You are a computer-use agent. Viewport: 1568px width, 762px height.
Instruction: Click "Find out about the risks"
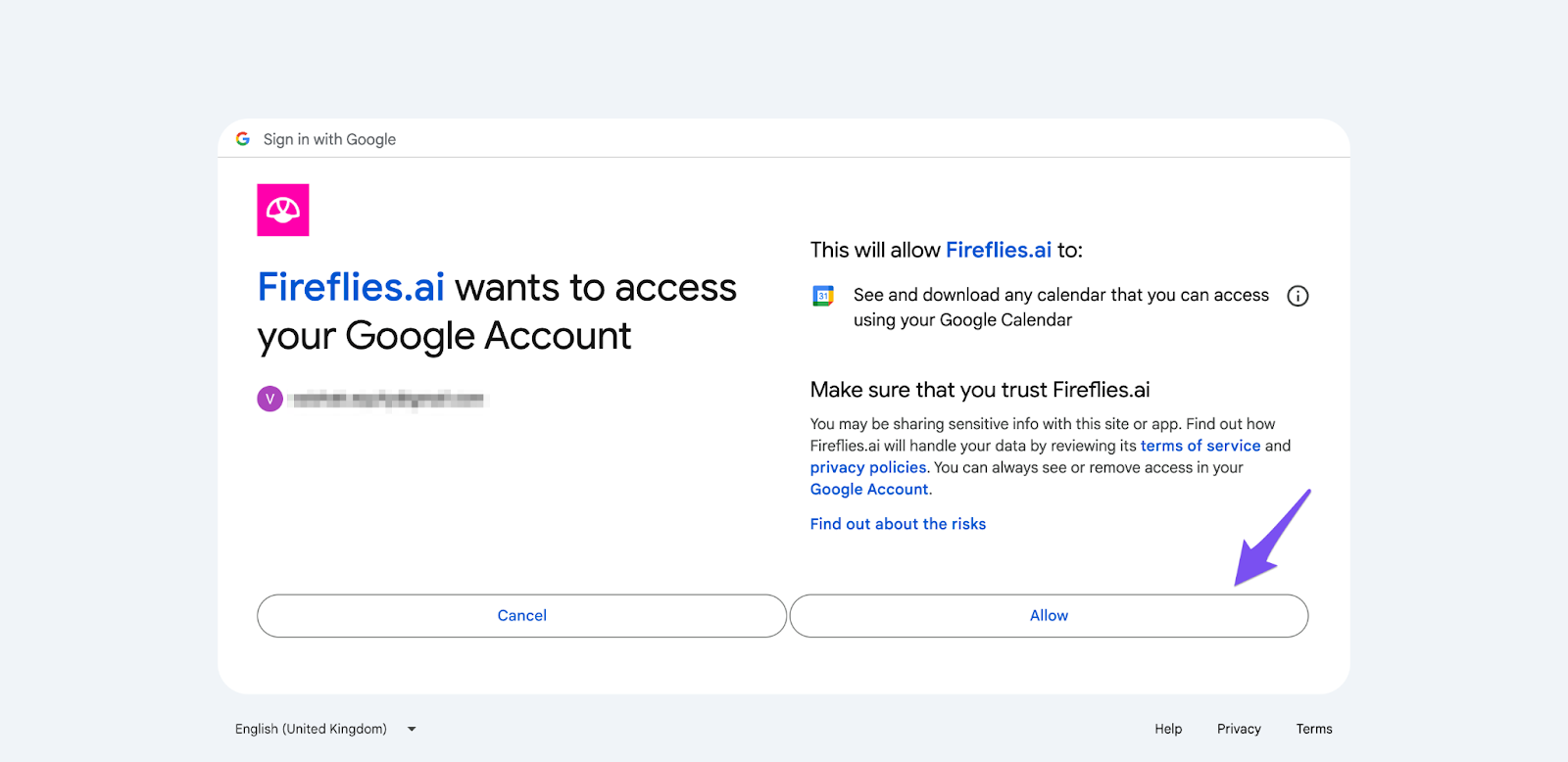(x=898, y=524)
